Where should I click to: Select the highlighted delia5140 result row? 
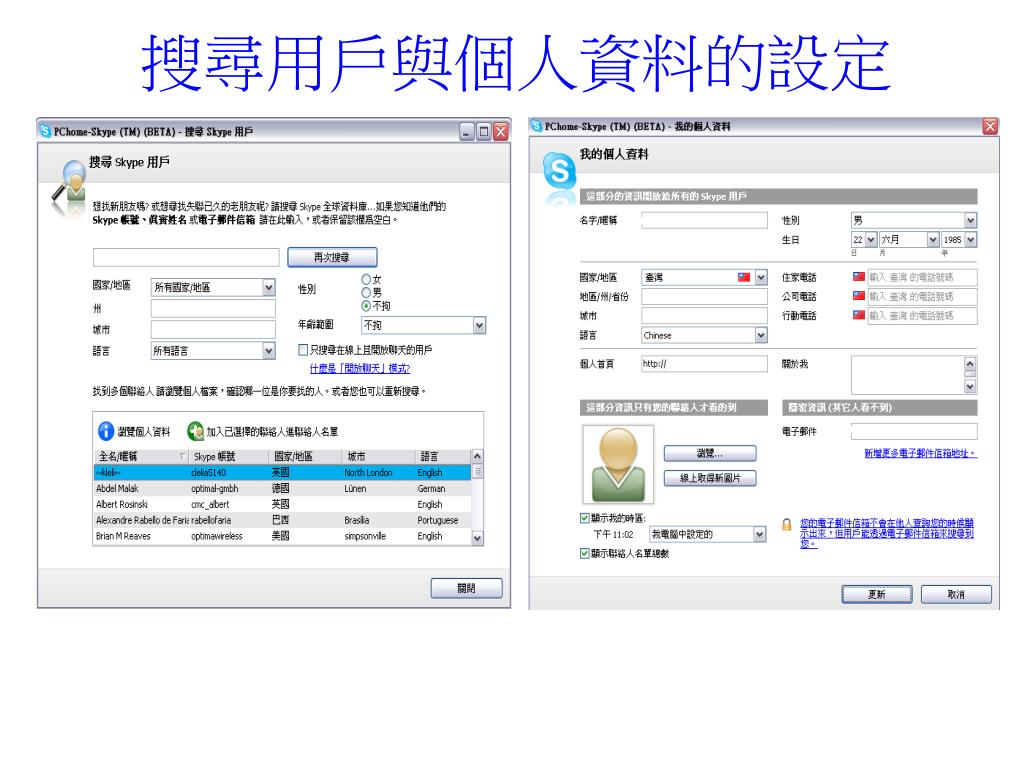pyautogui.click(x=283, y=472)
